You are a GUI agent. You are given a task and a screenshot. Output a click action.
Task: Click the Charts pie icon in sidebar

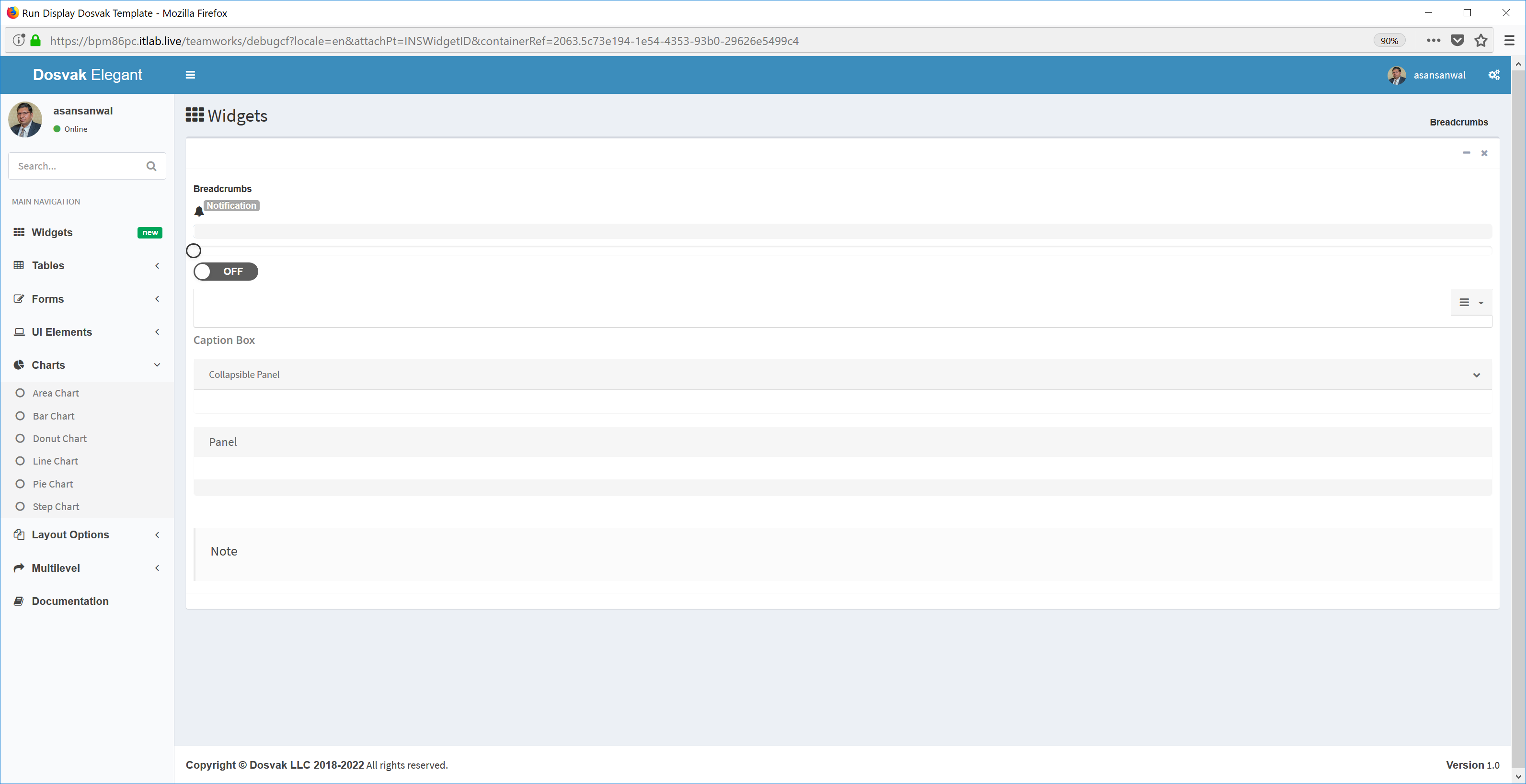pos(19,365)
